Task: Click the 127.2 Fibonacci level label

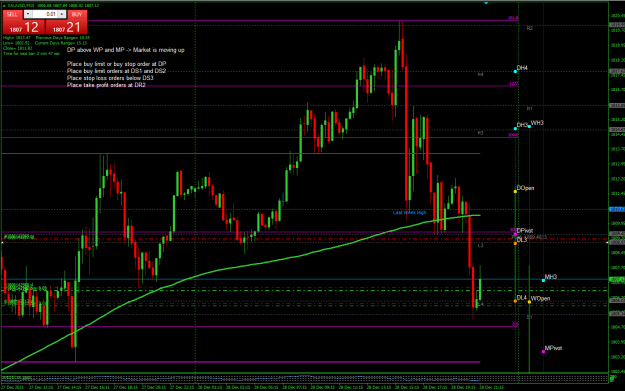Action: 513,84
